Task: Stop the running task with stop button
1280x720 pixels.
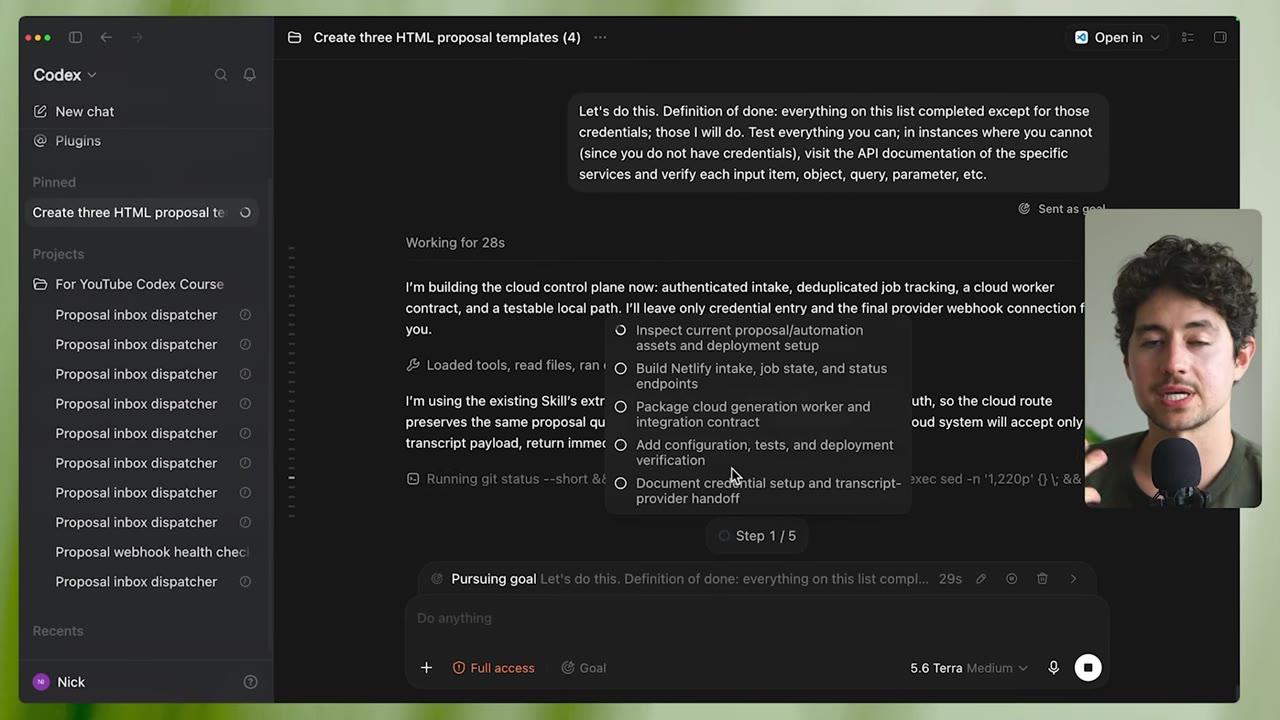Action: [1088, 668]
